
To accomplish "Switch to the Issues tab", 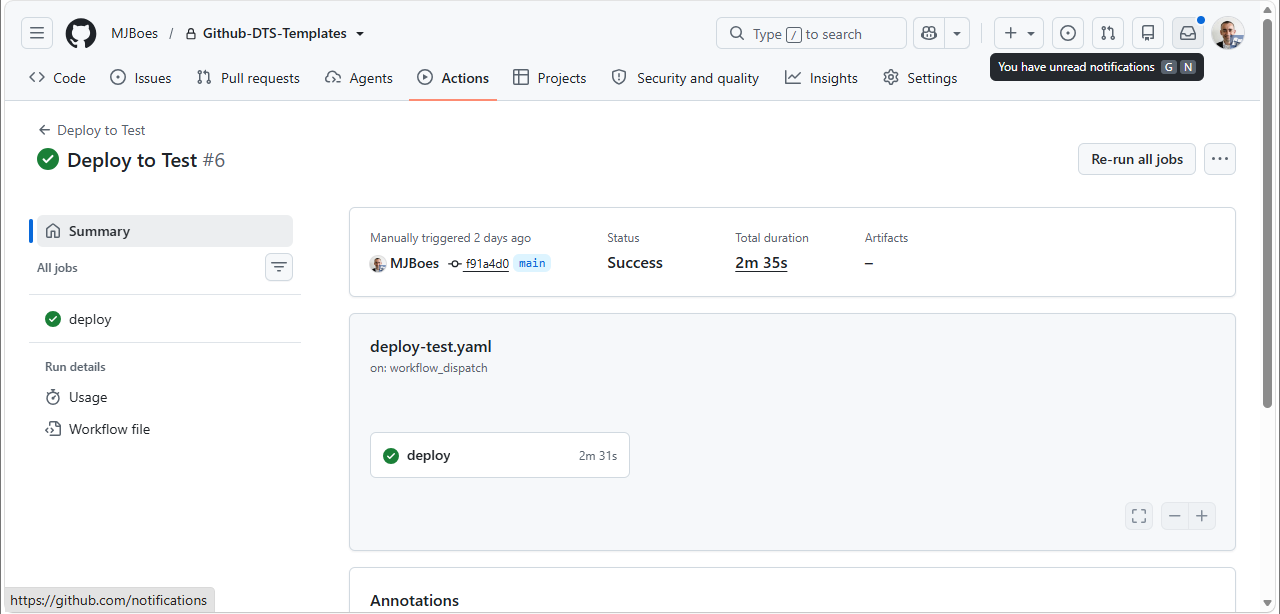I will [x=141, y=78].
